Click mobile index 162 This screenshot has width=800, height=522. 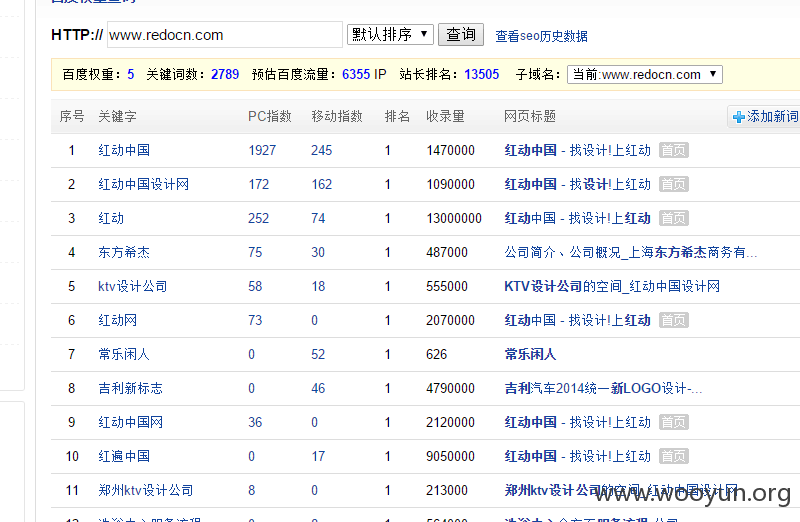(x=322, y=184)
